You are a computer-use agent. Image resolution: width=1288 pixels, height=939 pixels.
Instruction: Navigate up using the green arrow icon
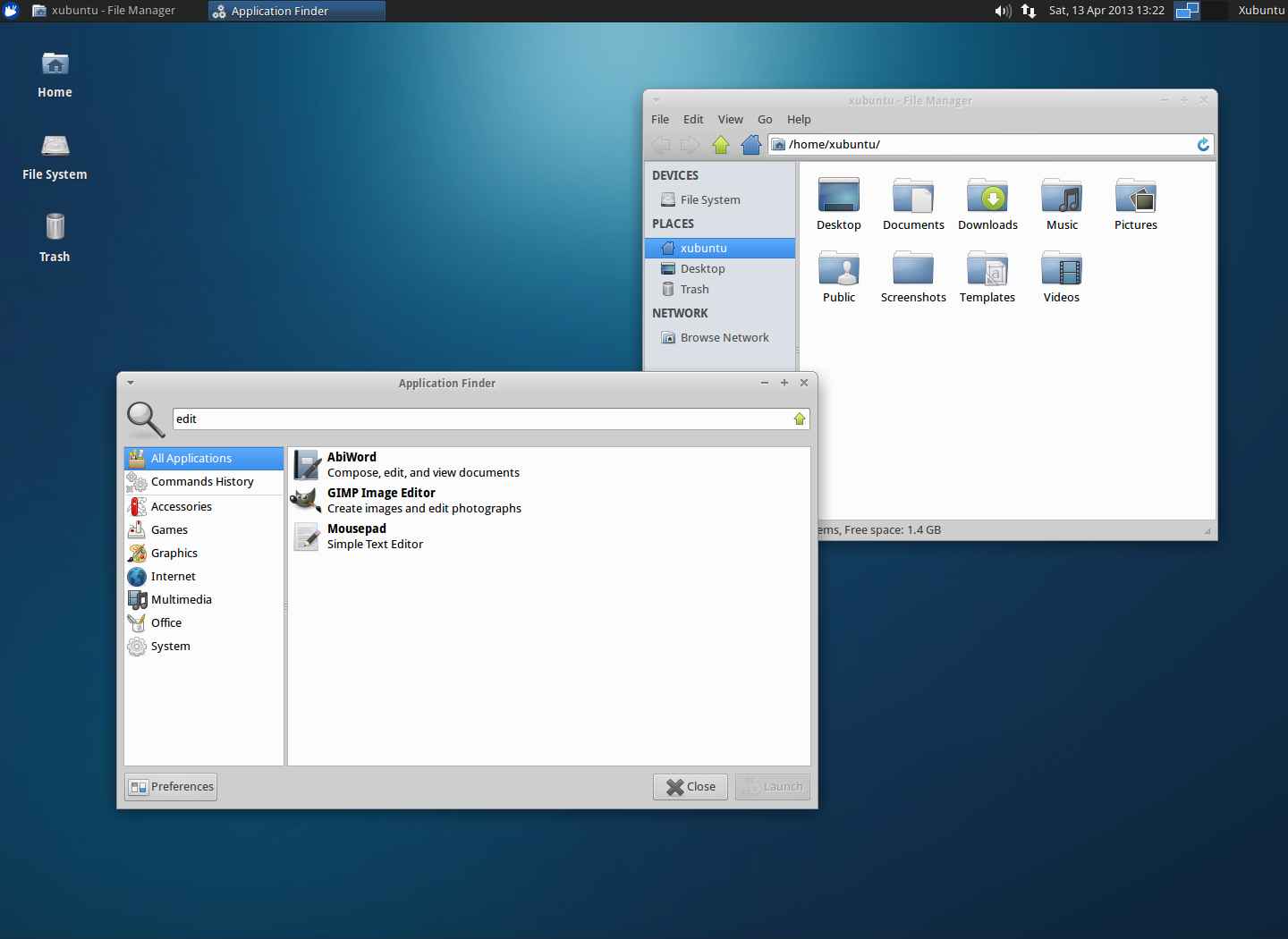point(721,144)
